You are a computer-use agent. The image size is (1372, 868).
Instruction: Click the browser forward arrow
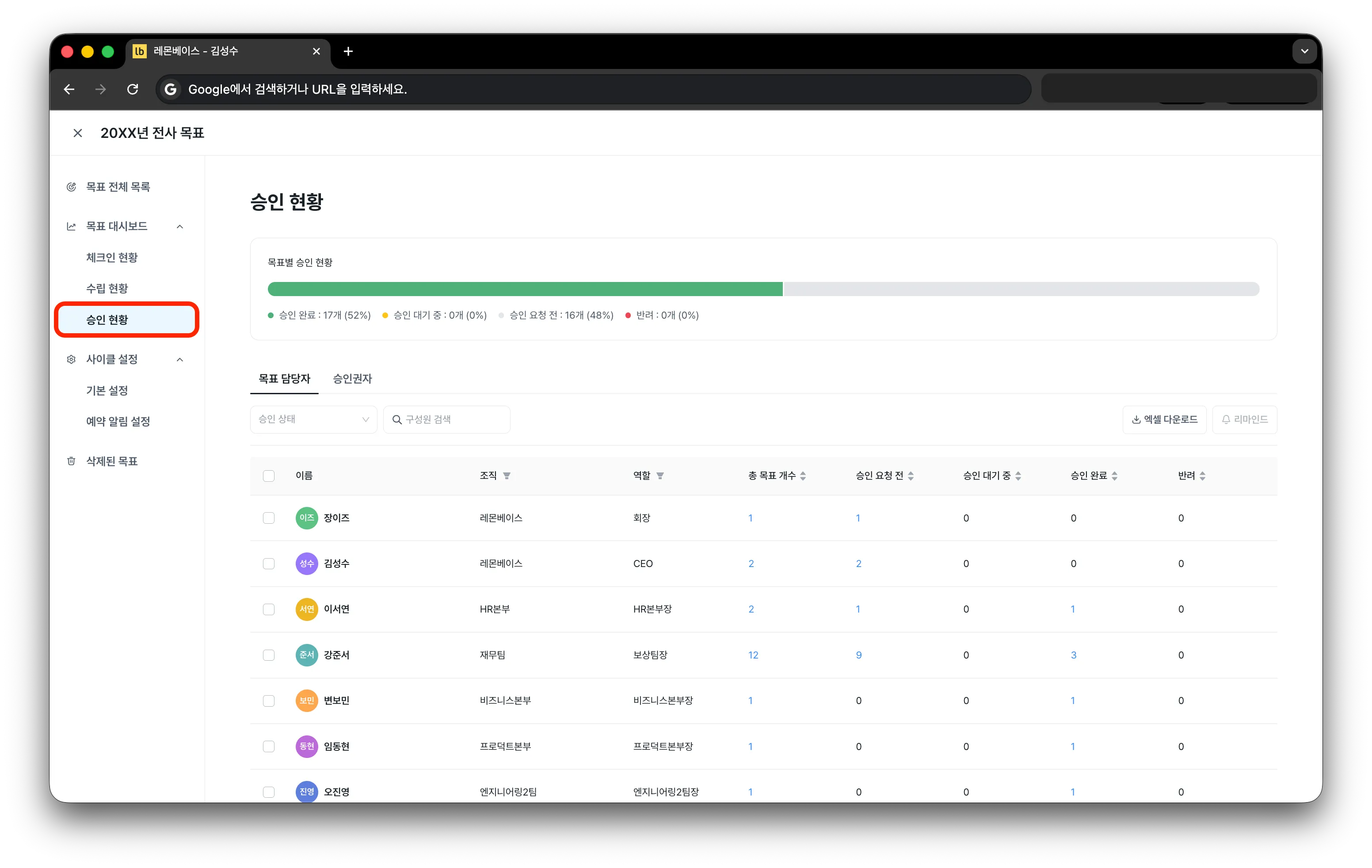click(101, 89)
